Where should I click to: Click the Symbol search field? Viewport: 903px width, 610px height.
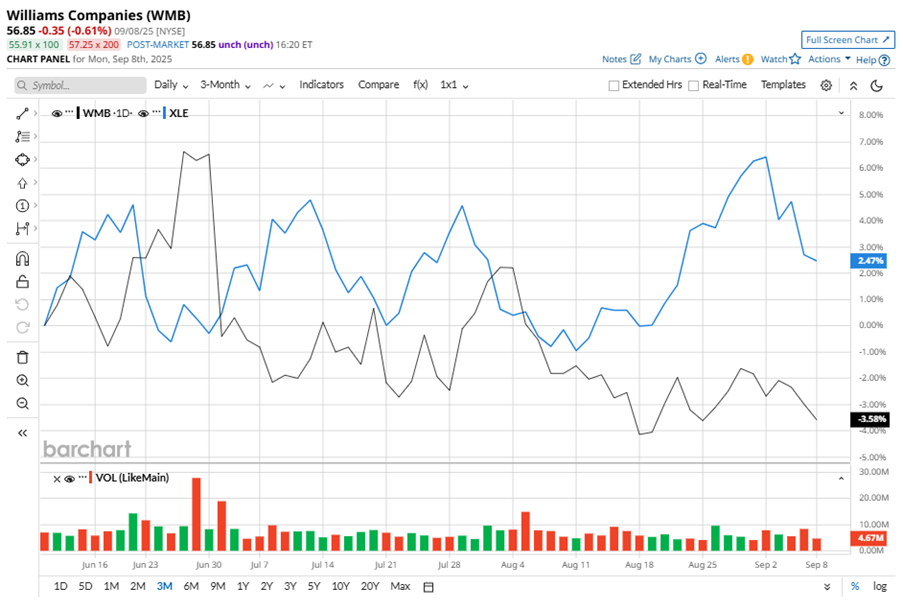click(x=81, y=85)
